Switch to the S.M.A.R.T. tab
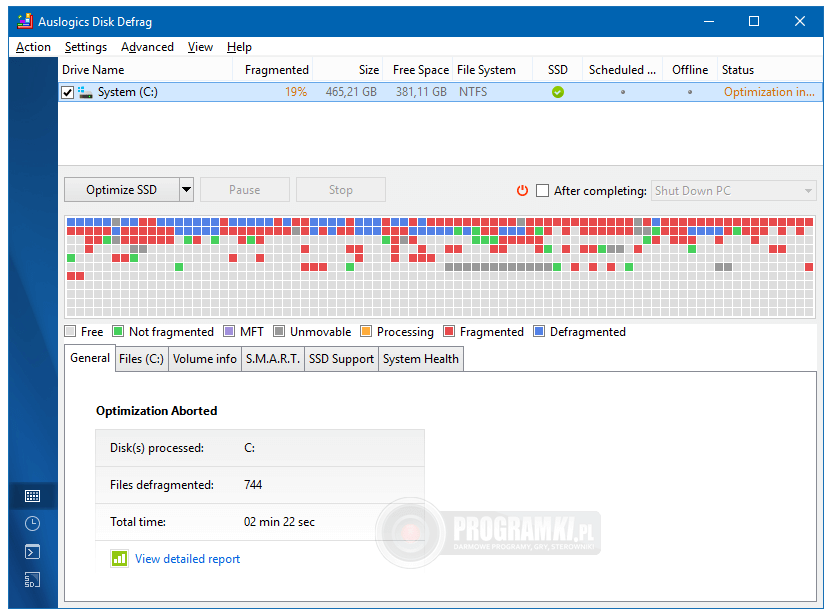 [273, 359]
